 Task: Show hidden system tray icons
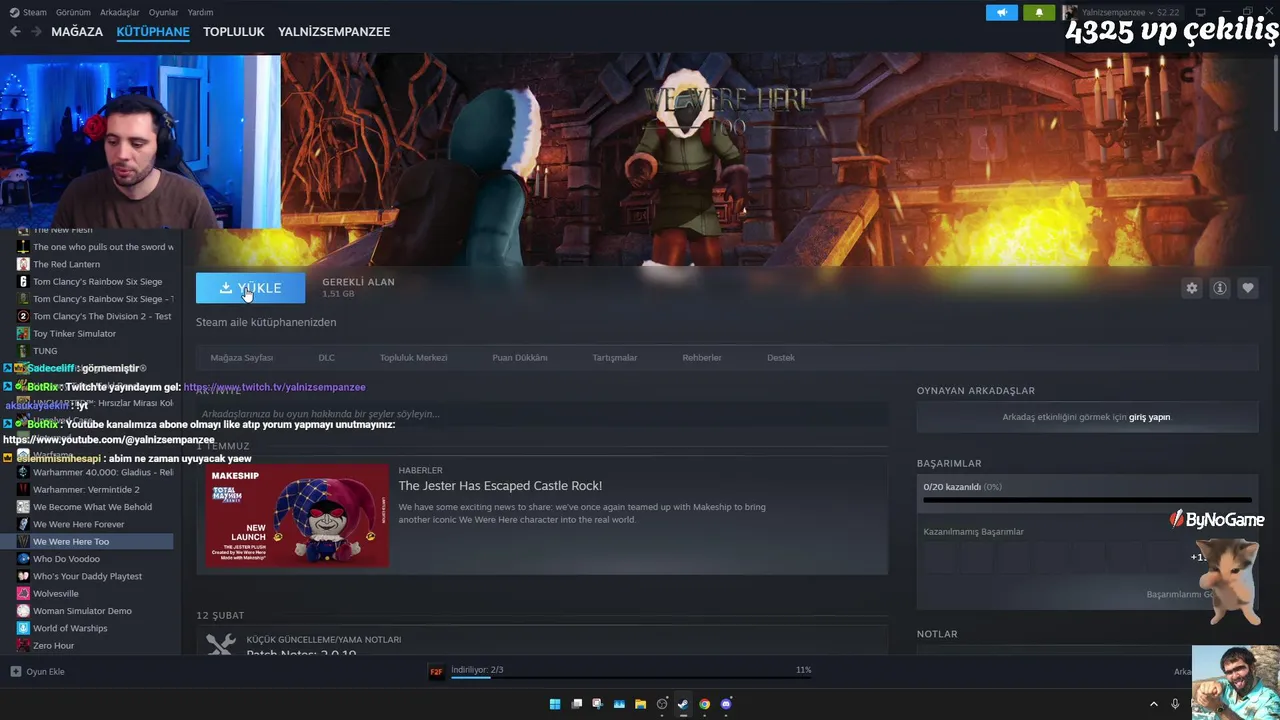point(1153,704)
